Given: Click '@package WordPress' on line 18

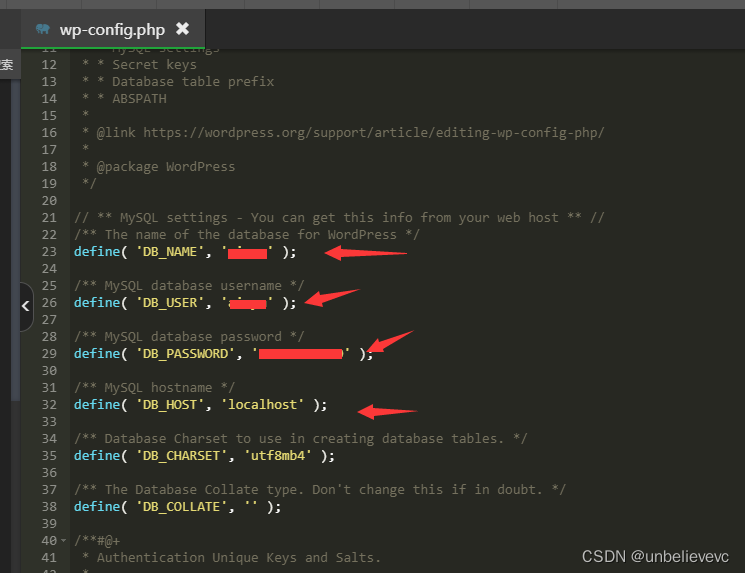Looking at the screenshot, I should pos(165,166).
